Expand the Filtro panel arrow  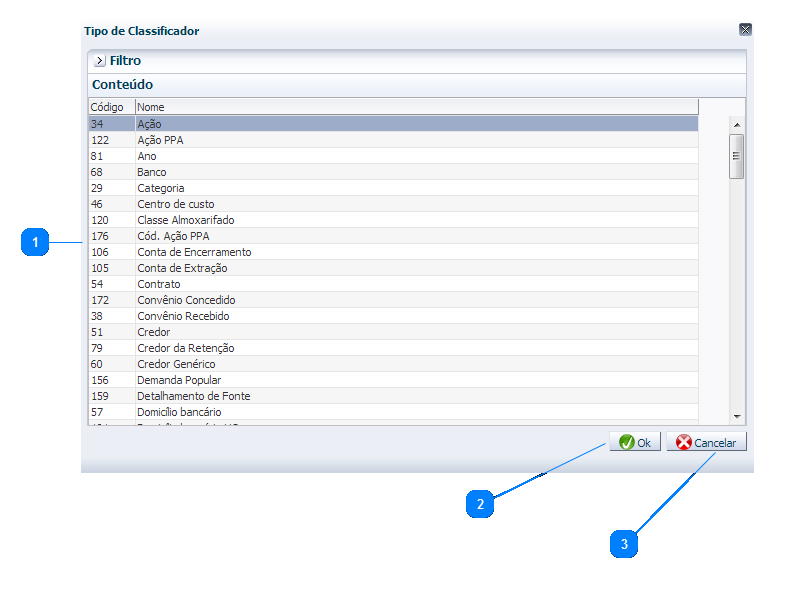(x=99, y=61)
